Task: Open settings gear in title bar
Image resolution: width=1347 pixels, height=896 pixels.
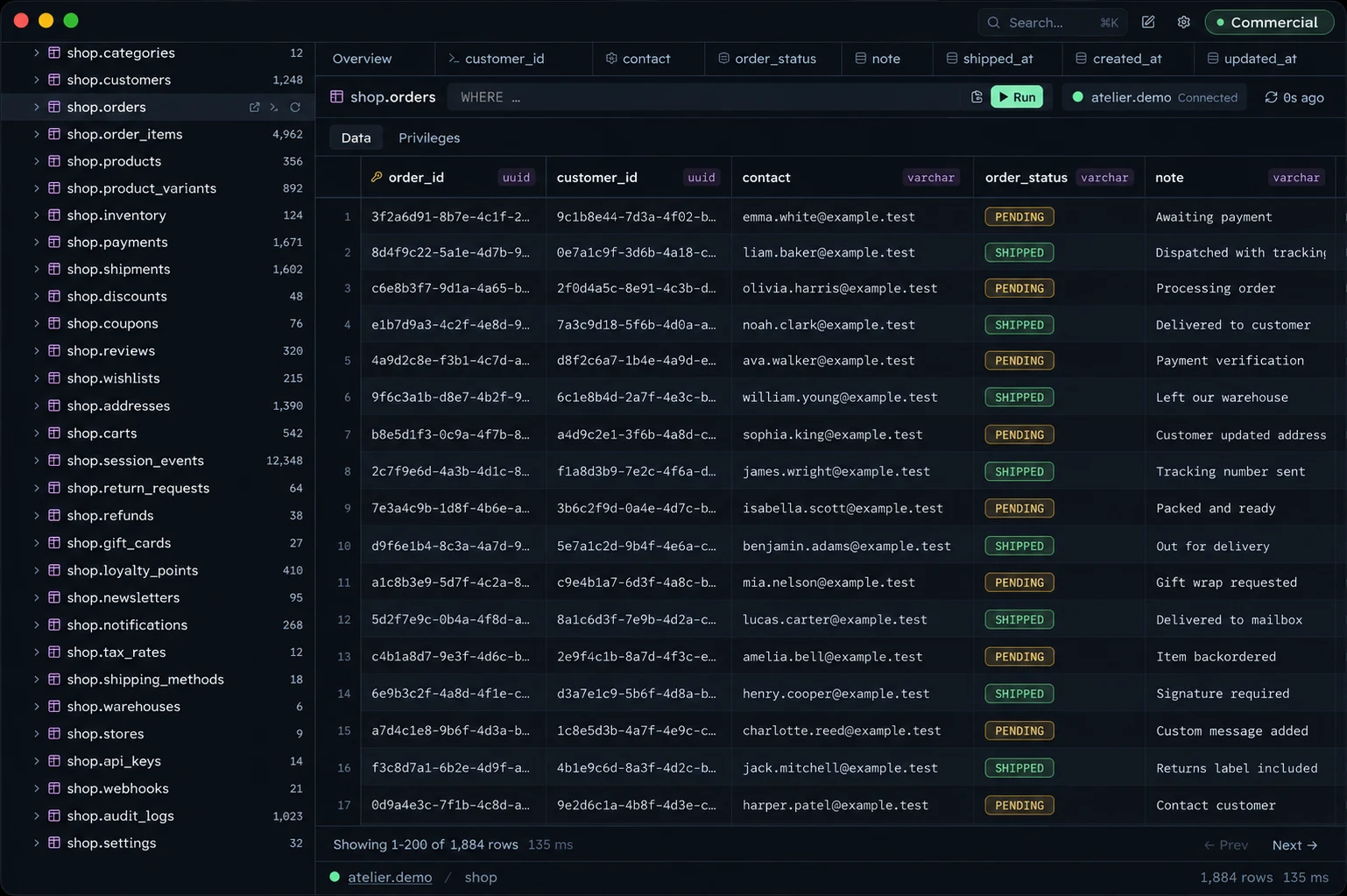Action: pyautogui.click(x=1183, y=22)
